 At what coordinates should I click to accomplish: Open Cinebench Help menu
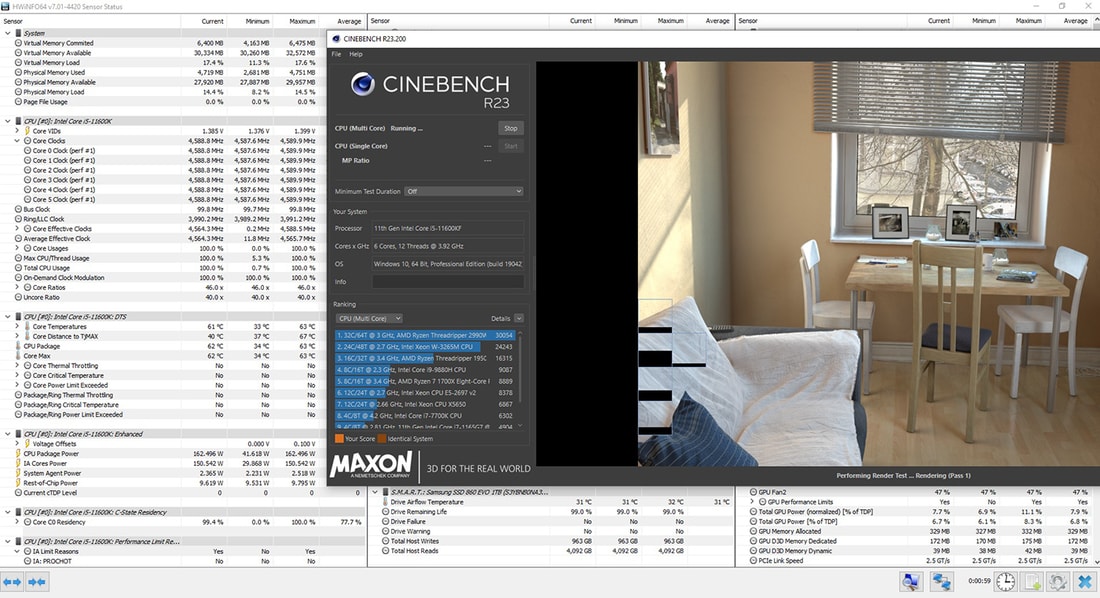(356, 54)
